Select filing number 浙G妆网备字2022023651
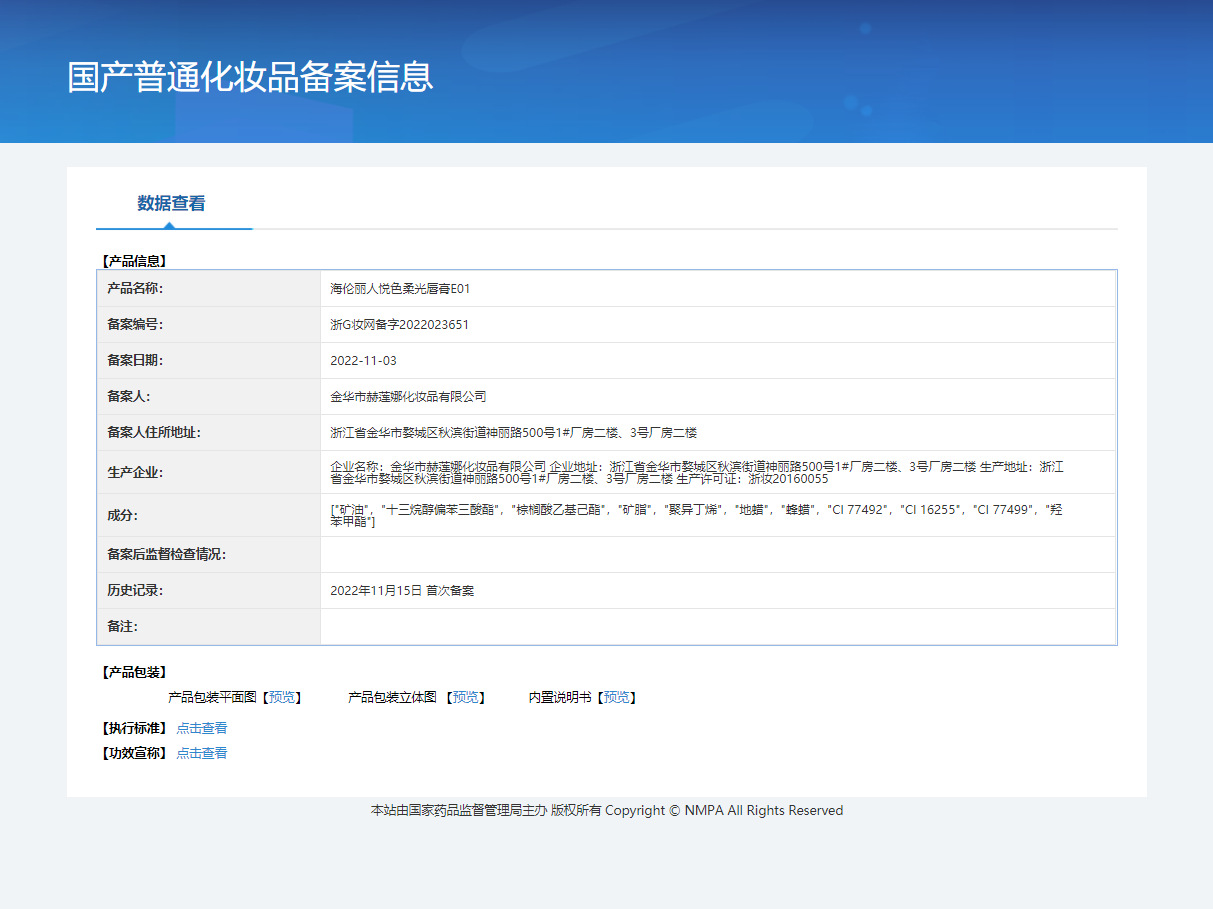Viewport: 1213px width, 909px height. (x=399, y=325)
